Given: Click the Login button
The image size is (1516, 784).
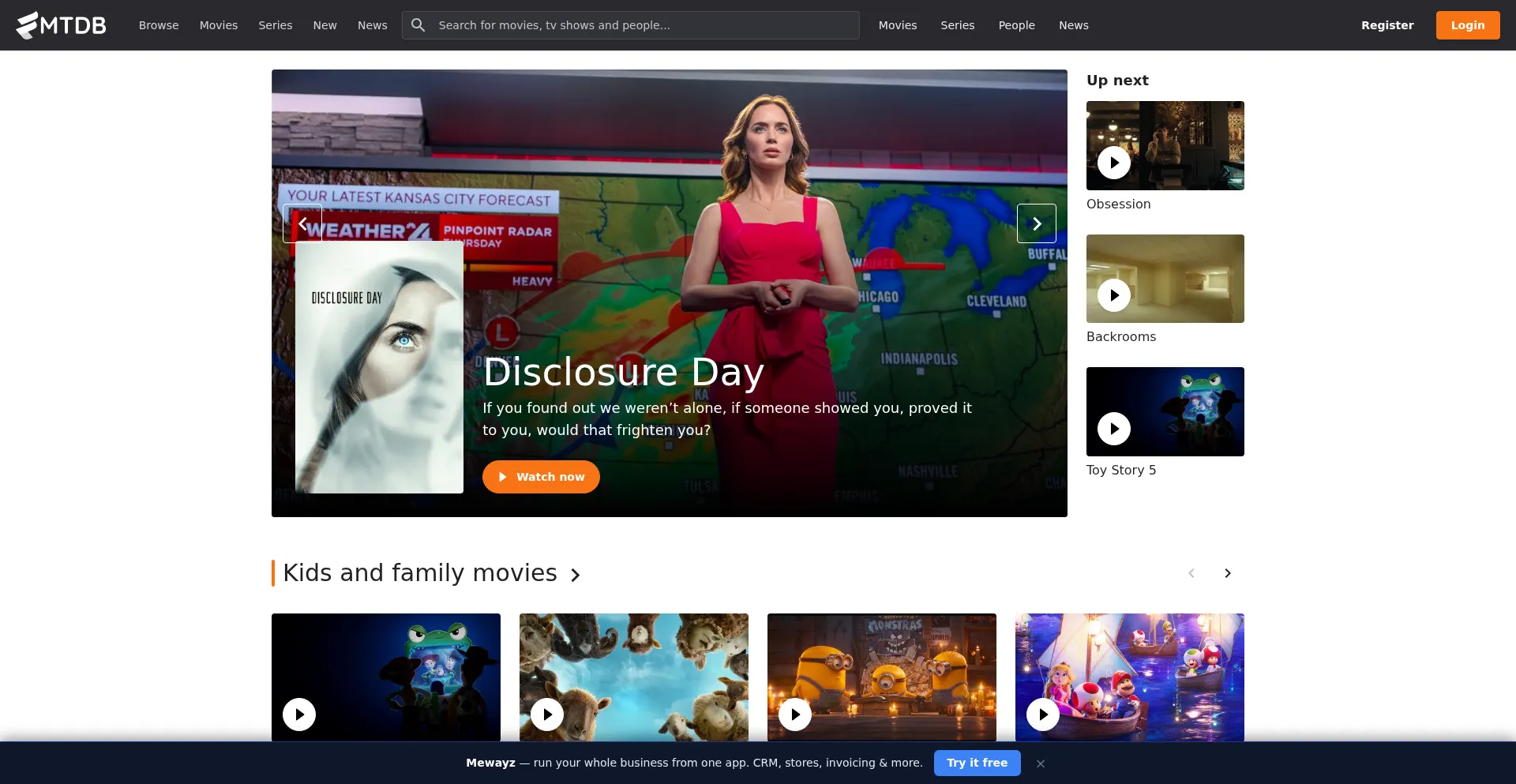Looking at the screenshot, I should [1468, 25].
